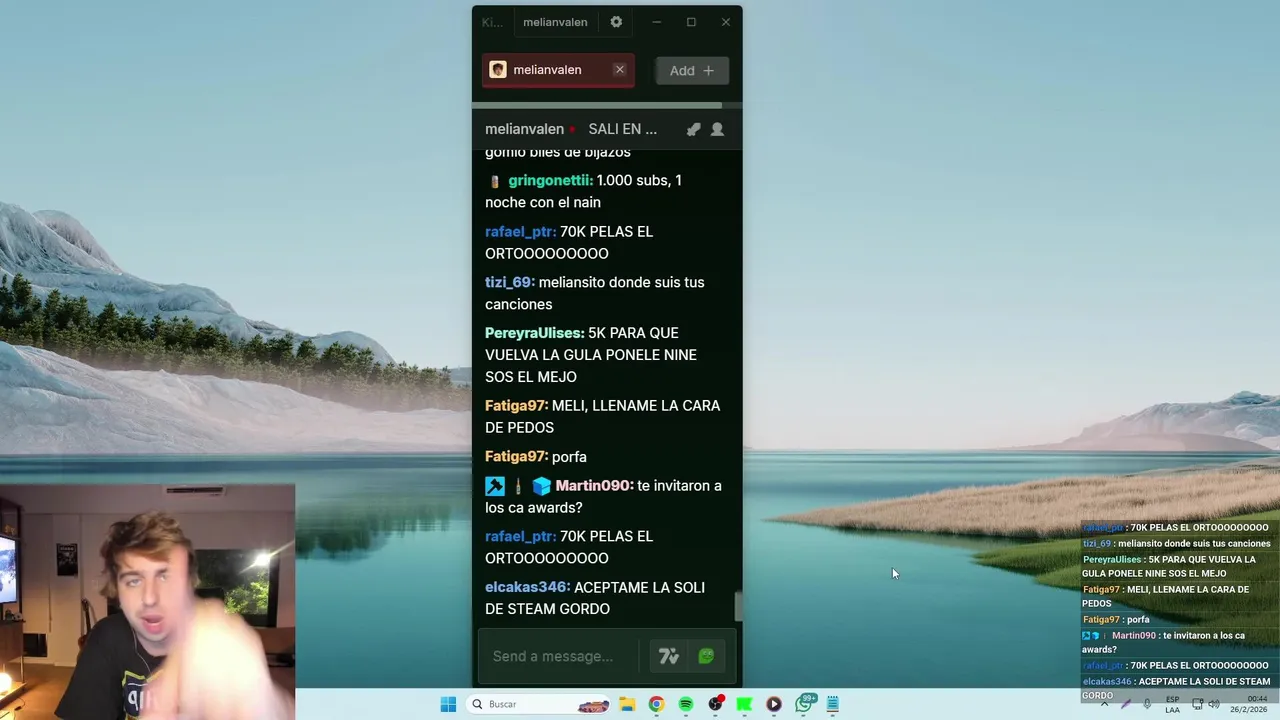Screen dimensions: 1280x720
Task: Click username PereyraUlises in chat
Action: pyautogui.click(x=534, y=333)
